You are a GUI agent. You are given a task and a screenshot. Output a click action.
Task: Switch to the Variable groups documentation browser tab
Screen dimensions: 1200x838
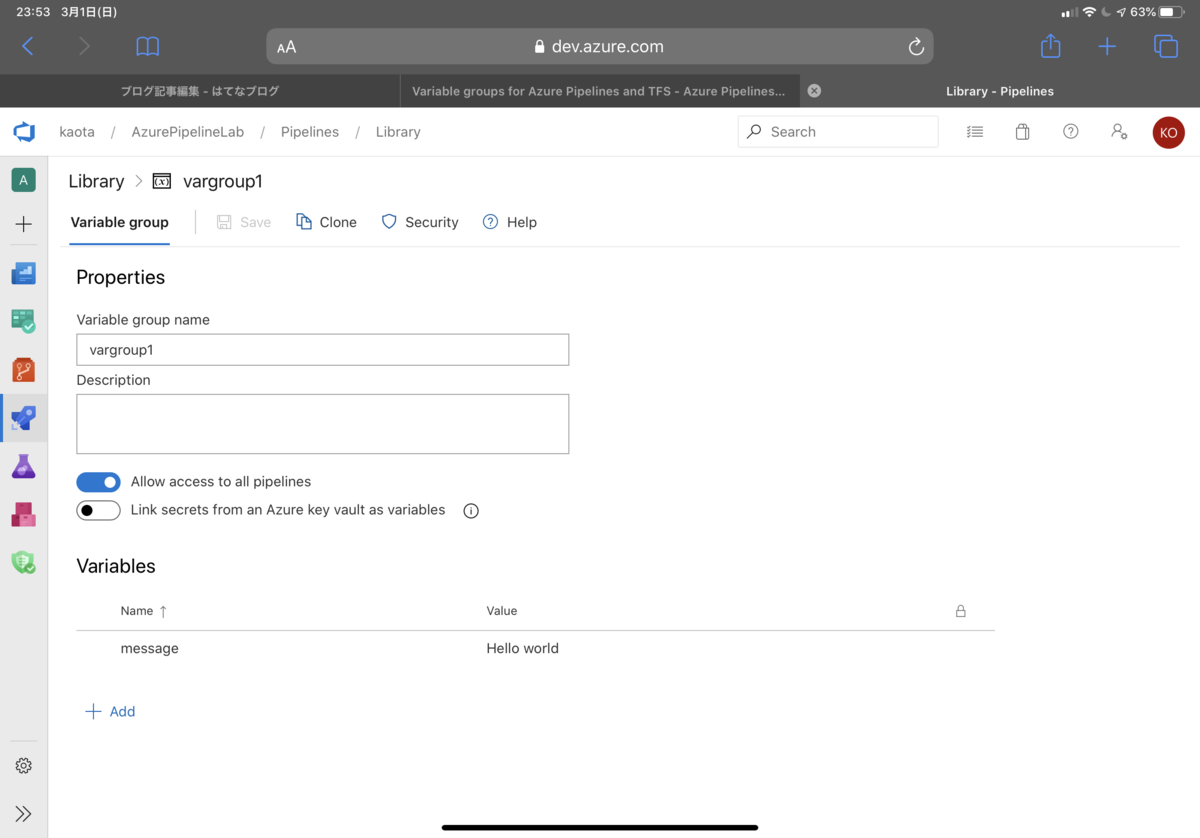coord(599,91)
